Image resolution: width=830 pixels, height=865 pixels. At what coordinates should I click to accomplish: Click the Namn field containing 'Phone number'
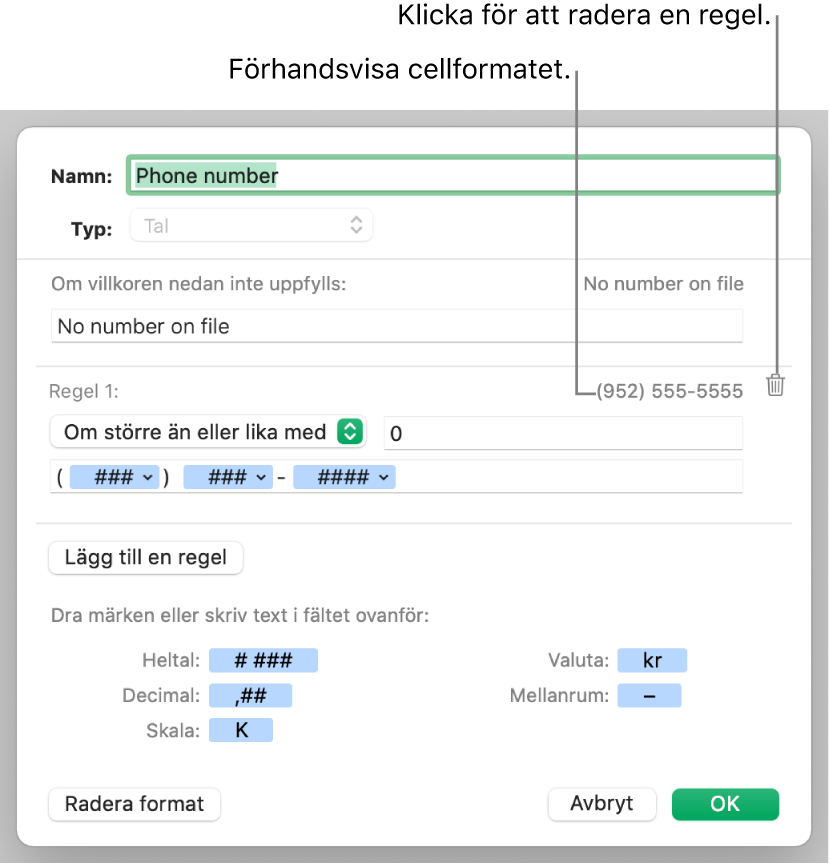coord(452,176)
